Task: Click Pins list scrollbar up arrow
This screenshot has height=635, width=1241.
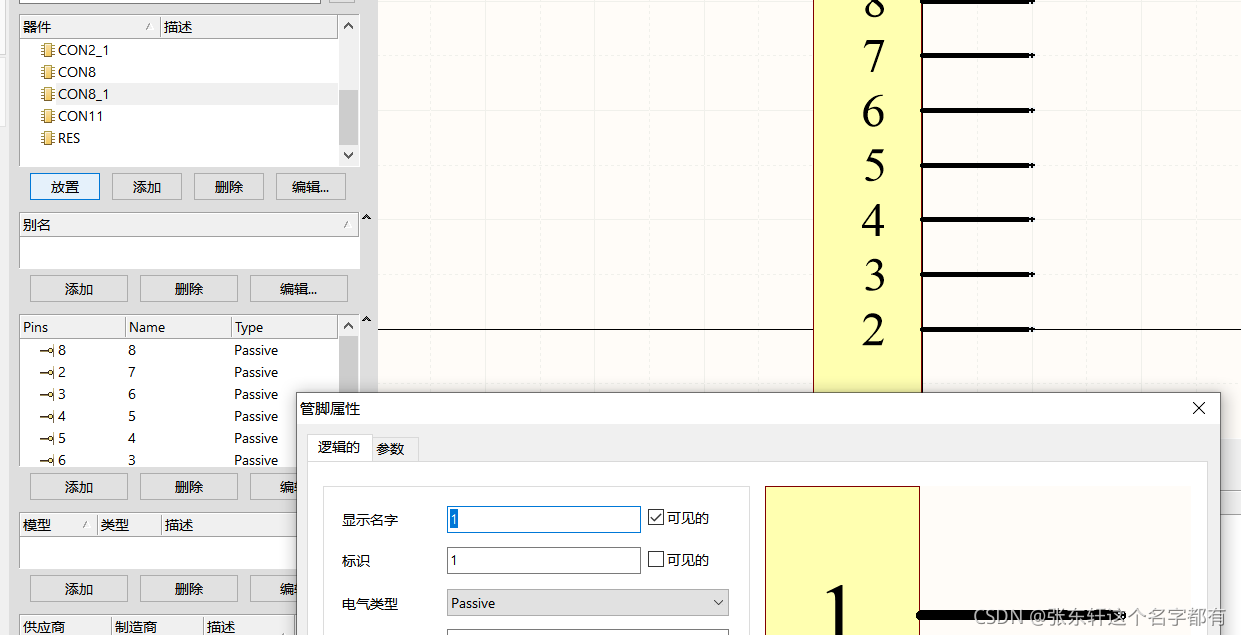Action: (348, 326)
